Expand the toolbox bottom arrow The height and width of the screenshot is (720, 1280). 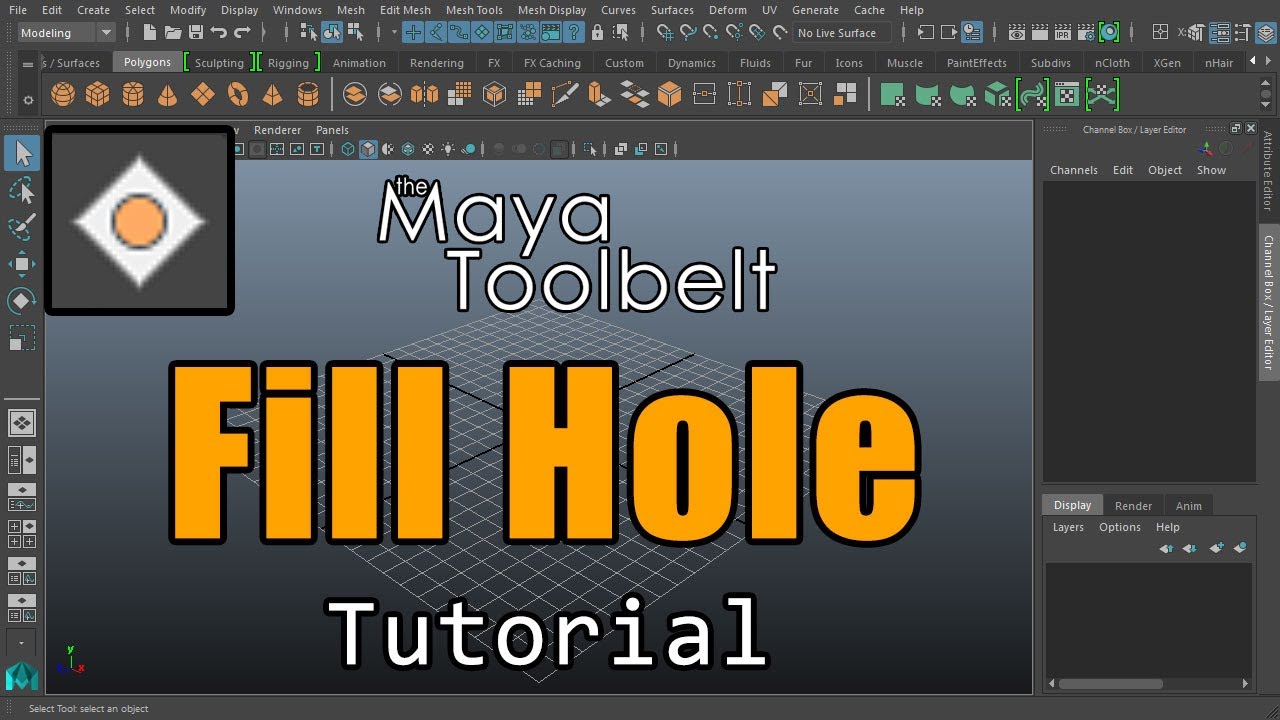(21, 643)
